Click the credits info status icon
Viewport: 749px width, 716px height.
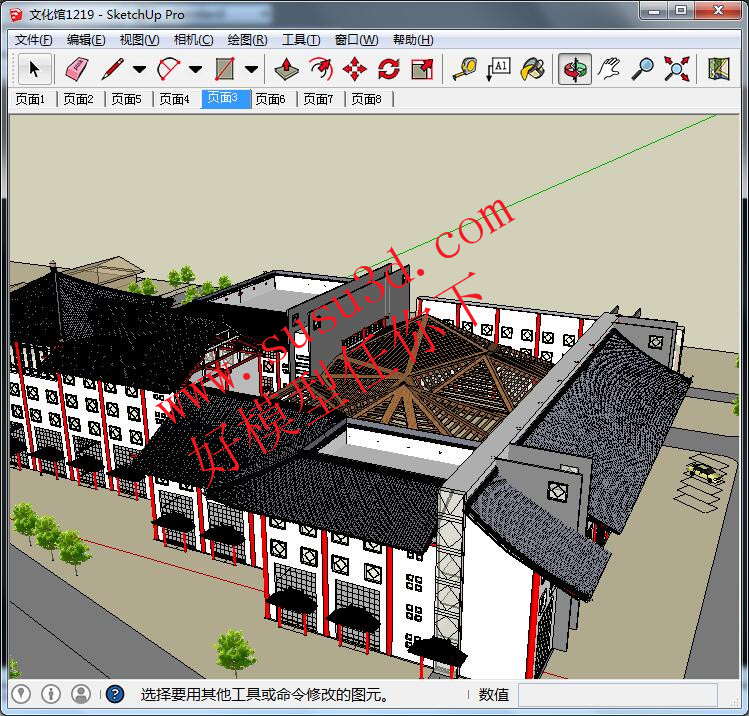51,694
